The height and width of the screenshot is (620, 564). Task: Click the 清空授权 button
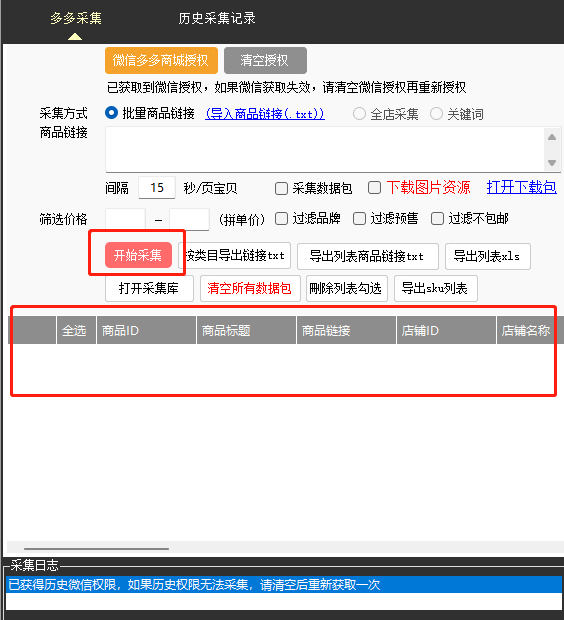tap(265, 60)
